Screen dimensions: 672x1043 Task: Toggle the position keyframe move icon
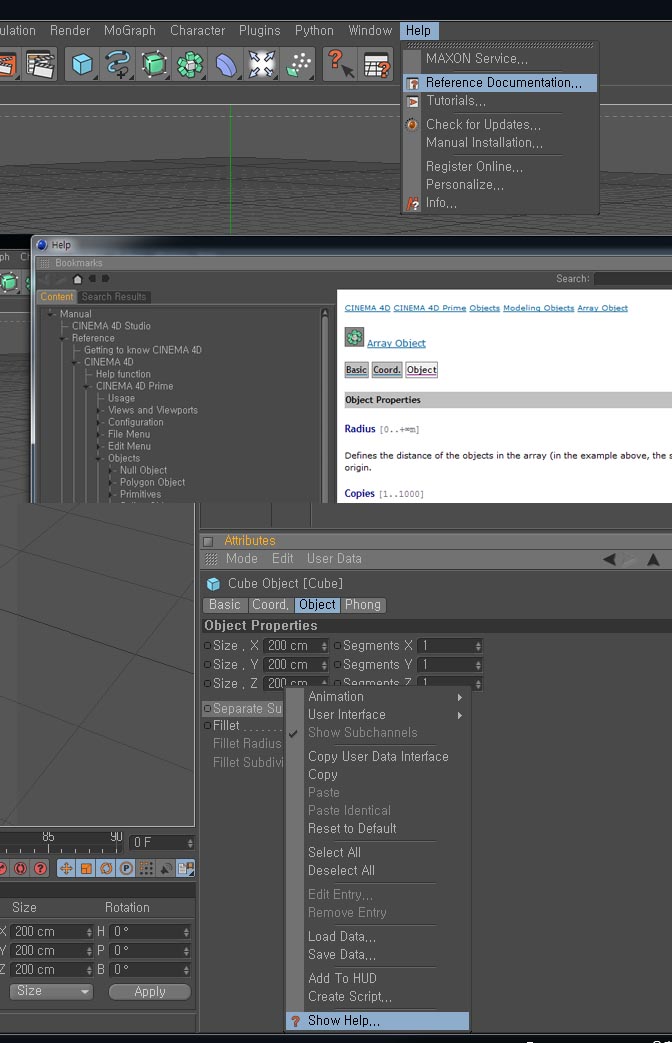click(x=66, y=868)
